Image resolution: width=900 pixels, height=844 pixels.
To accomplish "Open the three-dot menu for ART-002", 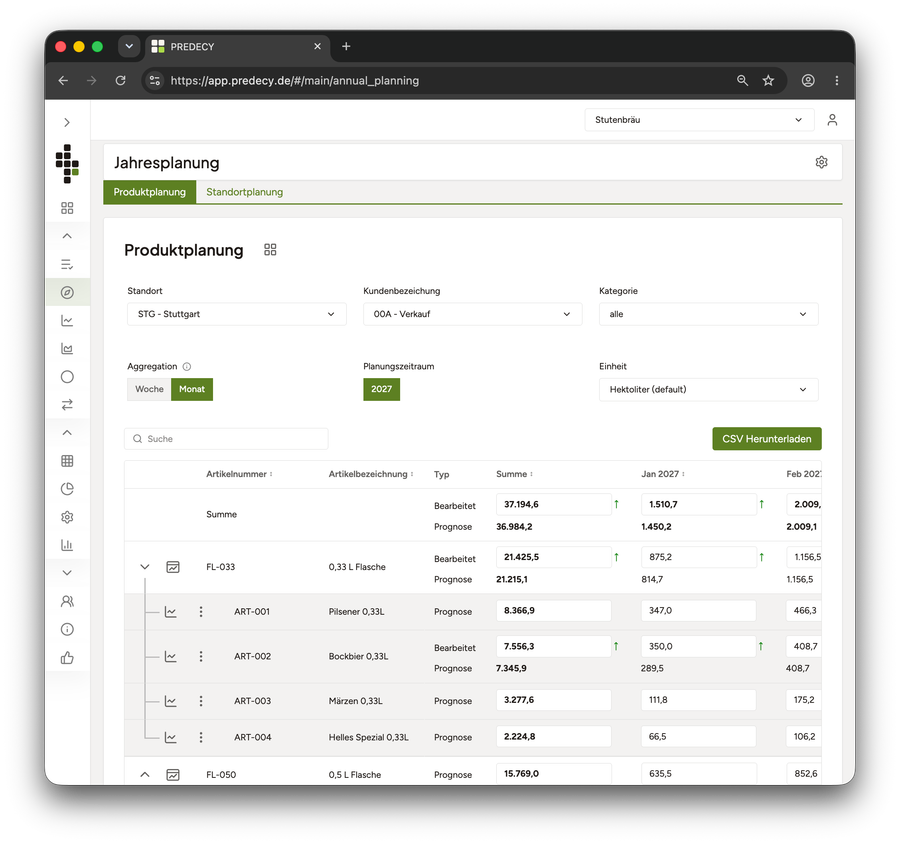I will [201, 656].
